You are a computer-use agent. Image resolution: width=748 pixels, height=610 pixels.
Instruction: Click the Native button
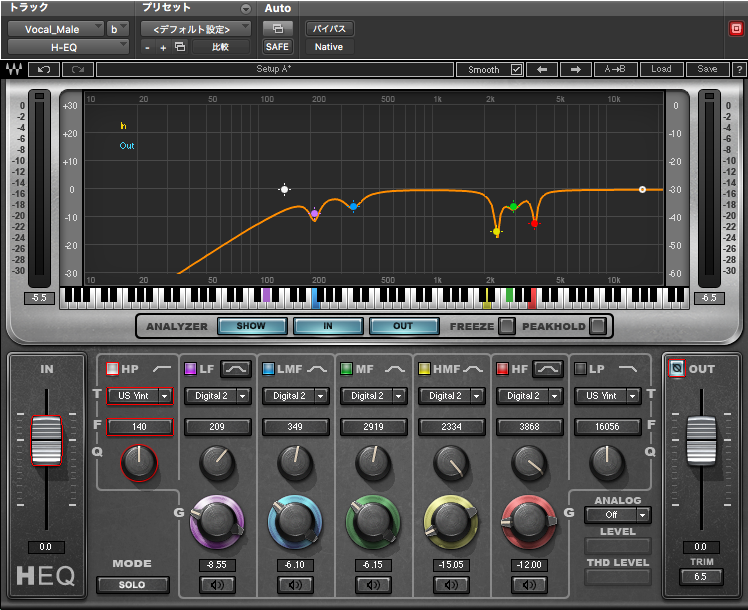[329, 47]
